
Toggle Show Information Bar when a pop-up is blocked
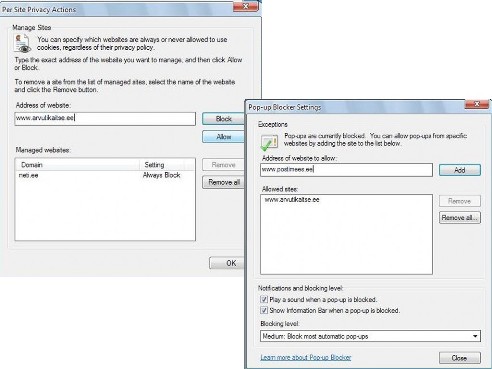(x=264, y=310)
